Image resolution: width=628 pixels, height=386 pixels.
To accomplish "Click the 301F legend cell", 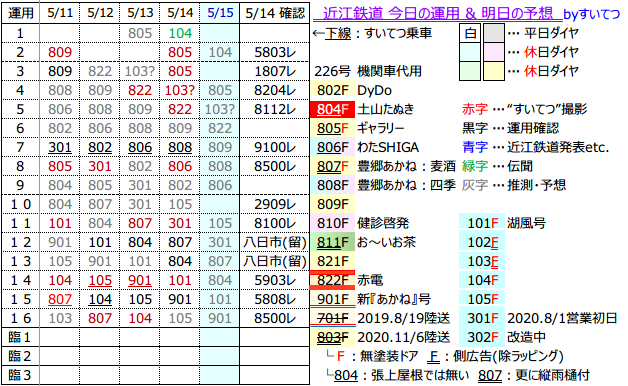I will [482, 318].
